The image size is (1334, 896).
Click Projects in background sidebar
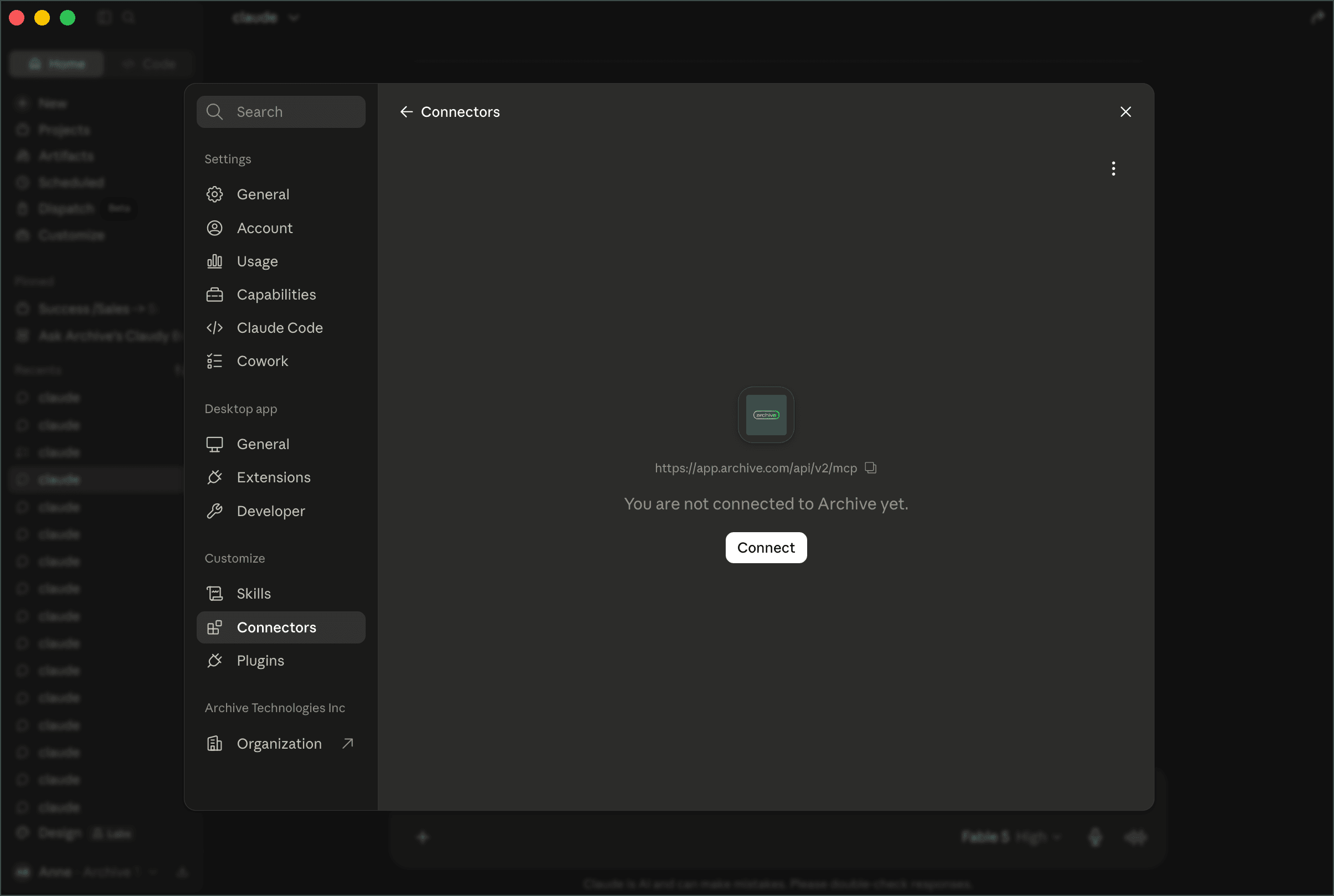tap(64, 130)
